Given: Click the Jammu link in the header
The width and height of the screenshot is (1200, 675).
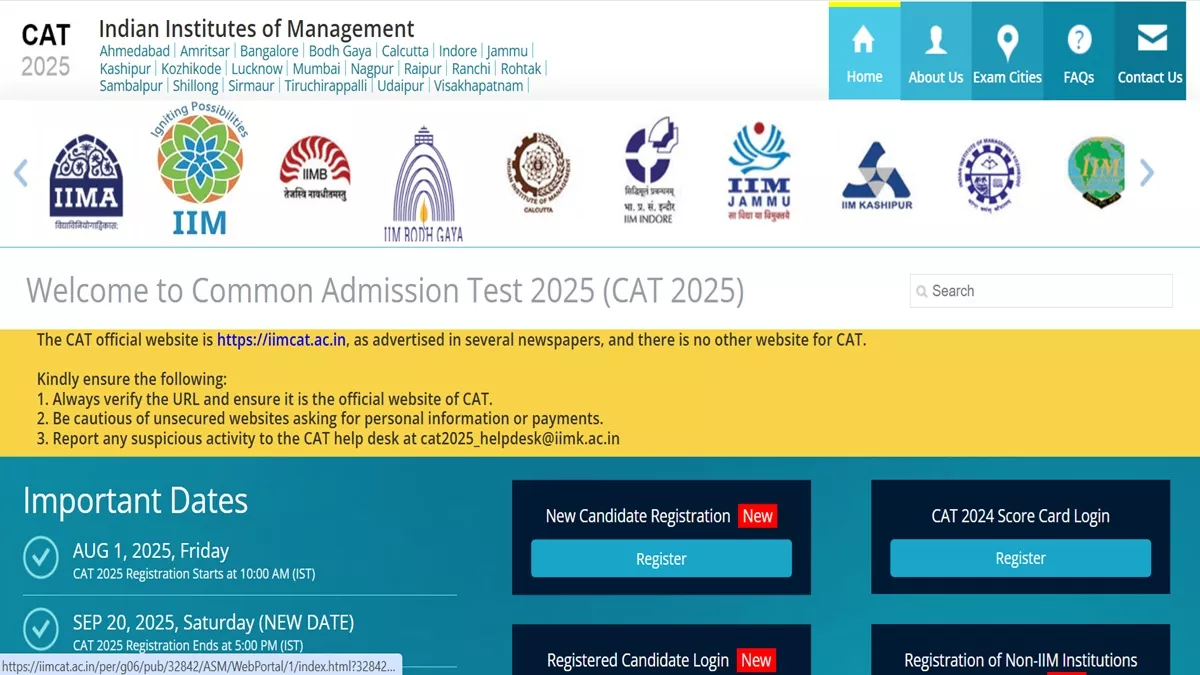Looking at the screenshot, I should 507,51.
